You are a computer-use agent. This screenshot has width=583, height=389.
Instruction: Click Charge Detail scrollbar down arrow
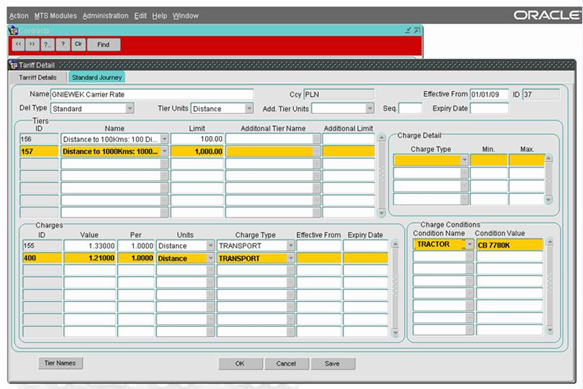(548, 200)
